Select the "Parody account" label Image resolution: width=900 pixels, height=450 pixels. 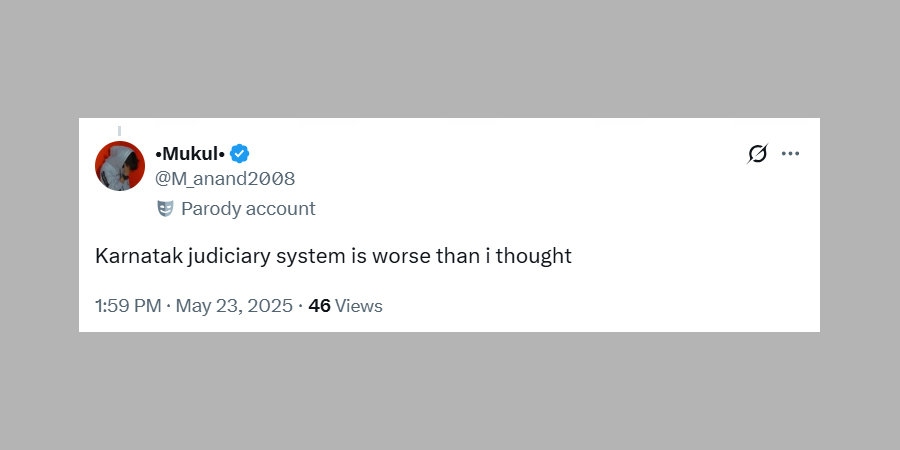click(x=248, y=209)
